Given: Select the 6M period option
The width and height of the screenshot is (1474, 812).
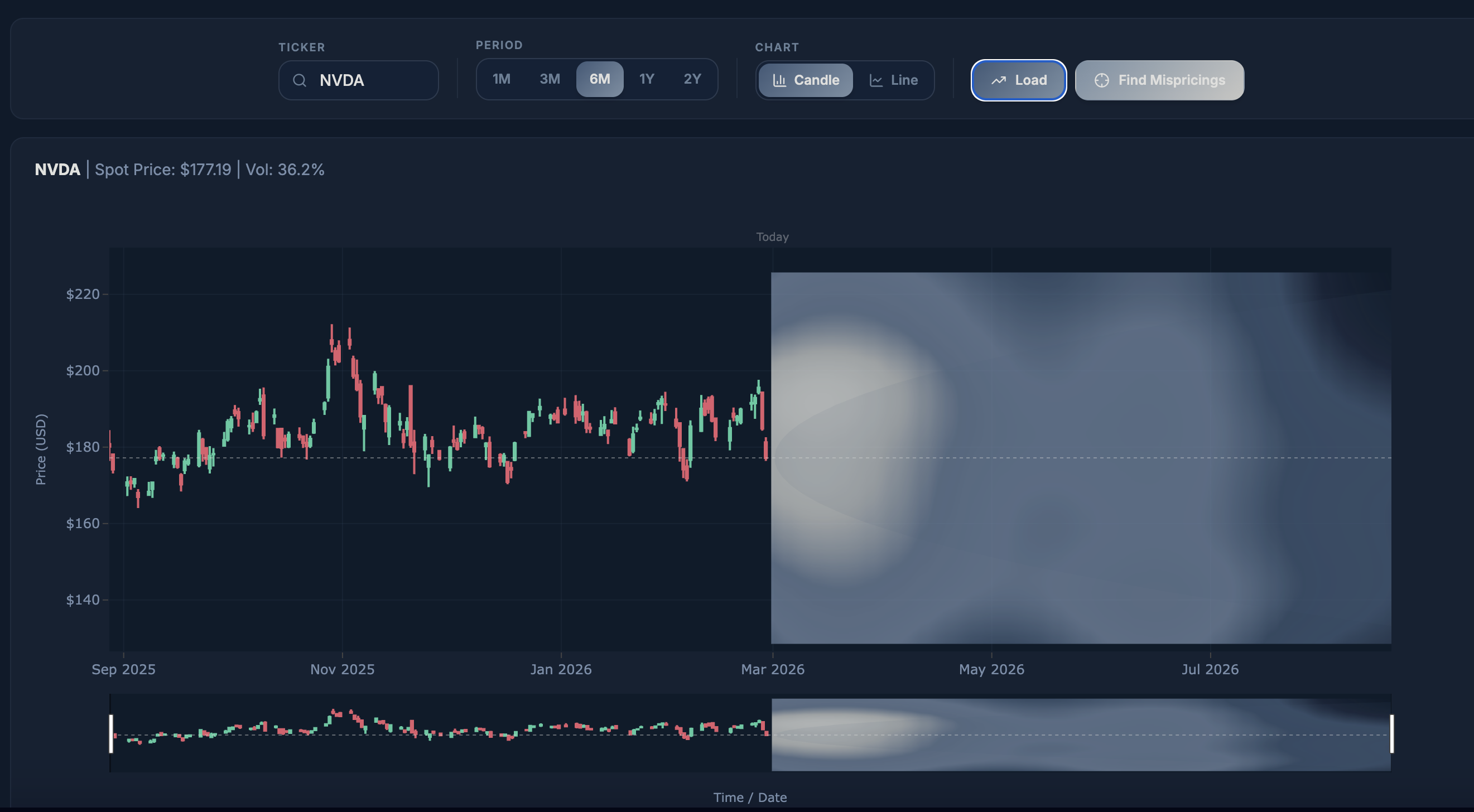Looking at the screenshot, I should [599, 79].
